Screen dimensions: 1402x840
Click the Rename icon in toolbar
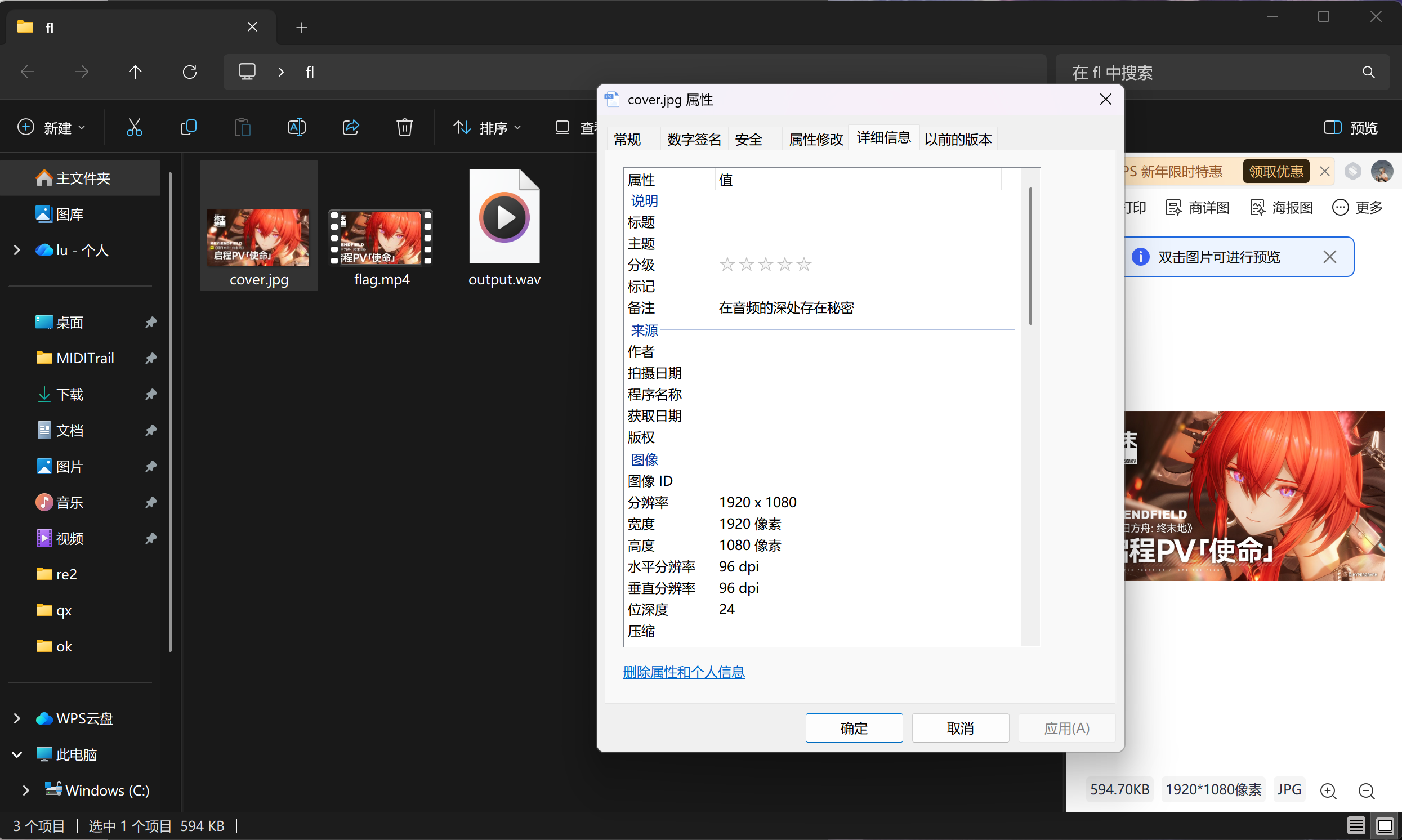tap(297, 127)
